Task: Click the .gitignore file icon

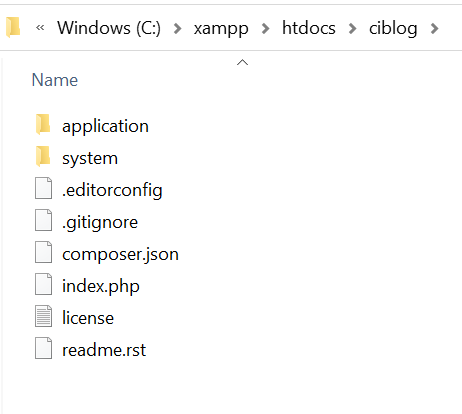Action: pos(43,220)
